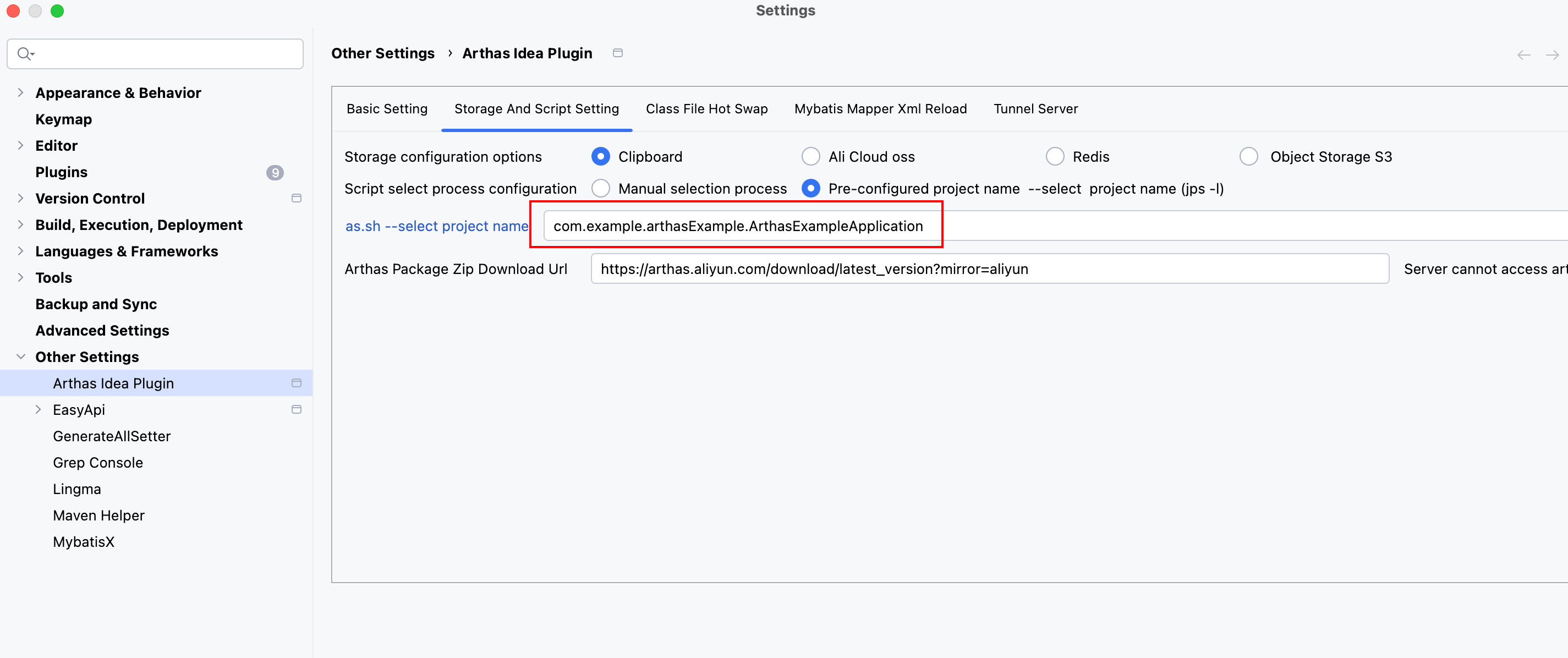Screen dimensions: 1568x658
Task: Collapse the Other Settings tree node
Action: click(x=21, y=357)
